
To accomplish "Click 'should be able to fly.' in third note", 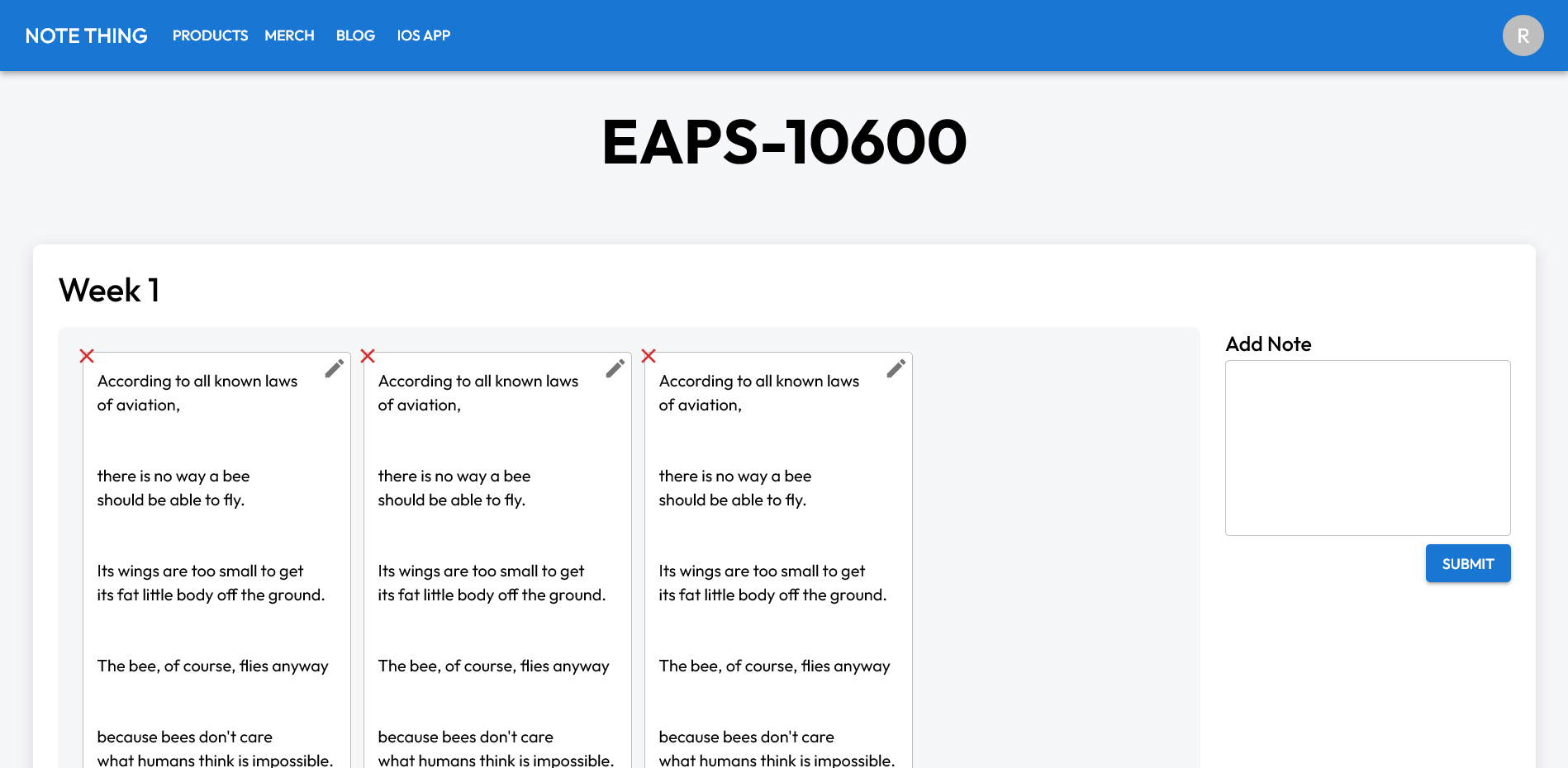I will (x=732, y=500).
